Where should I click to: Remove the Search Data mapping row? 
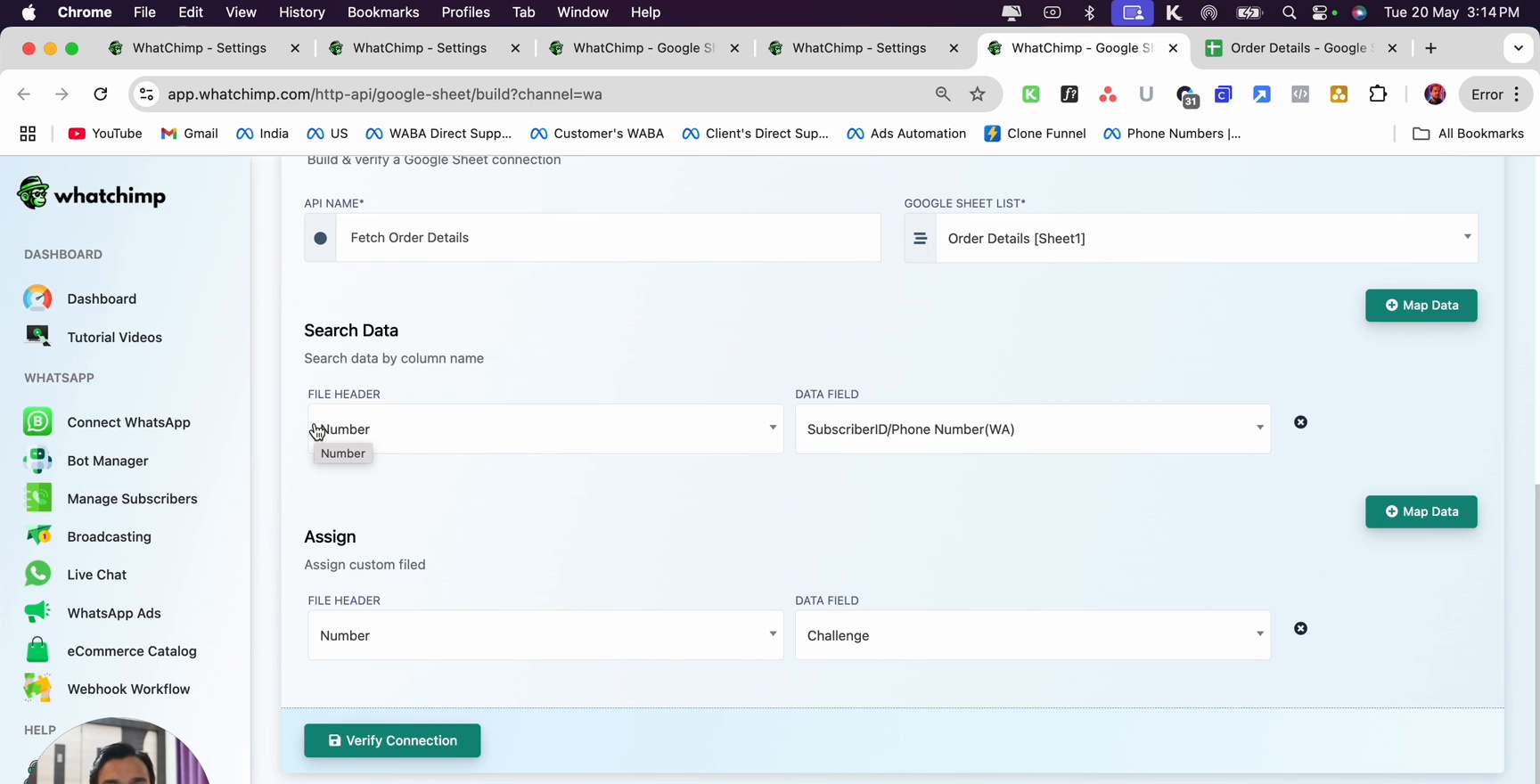(1301, 422)
